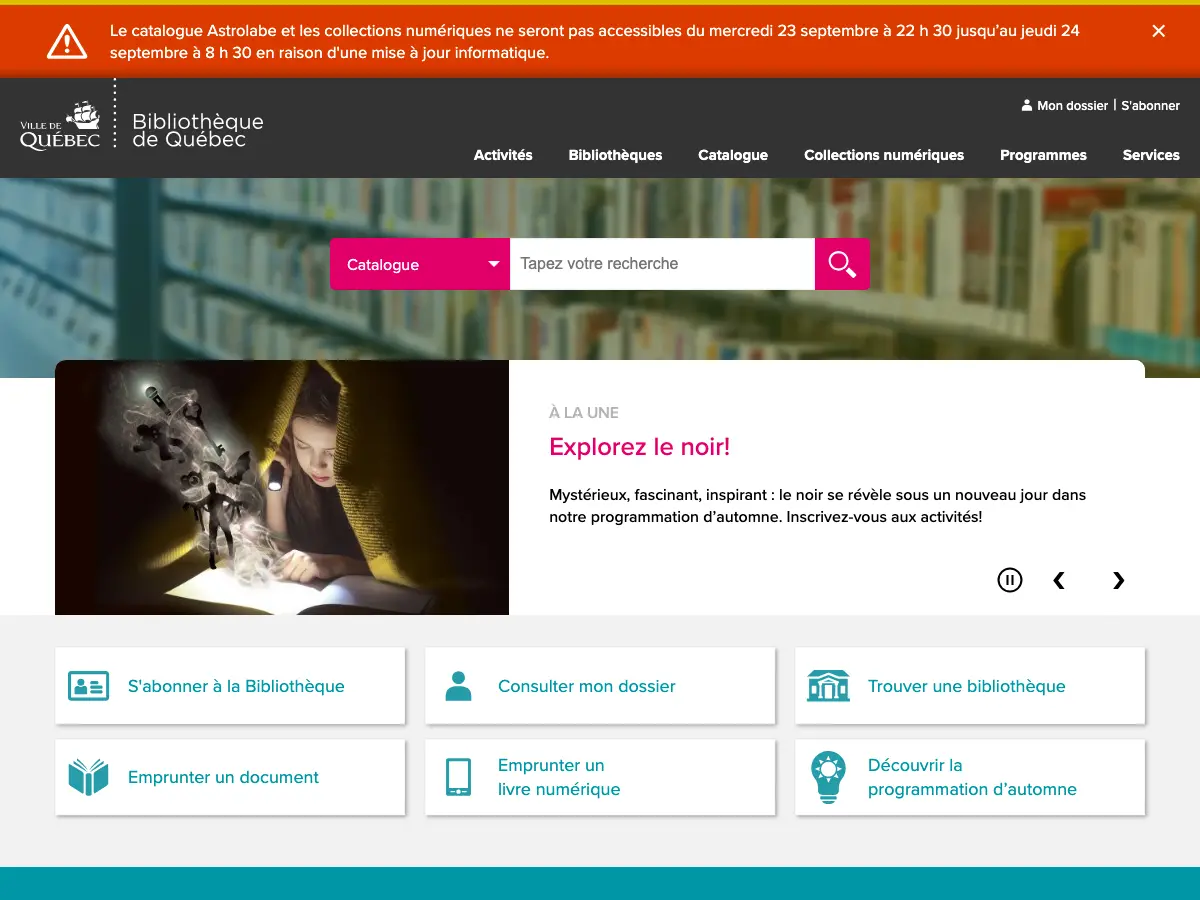Open the Programmes menu
Image resolution: width=1200 pixels, height=900 pixels.
[1043, 155]
